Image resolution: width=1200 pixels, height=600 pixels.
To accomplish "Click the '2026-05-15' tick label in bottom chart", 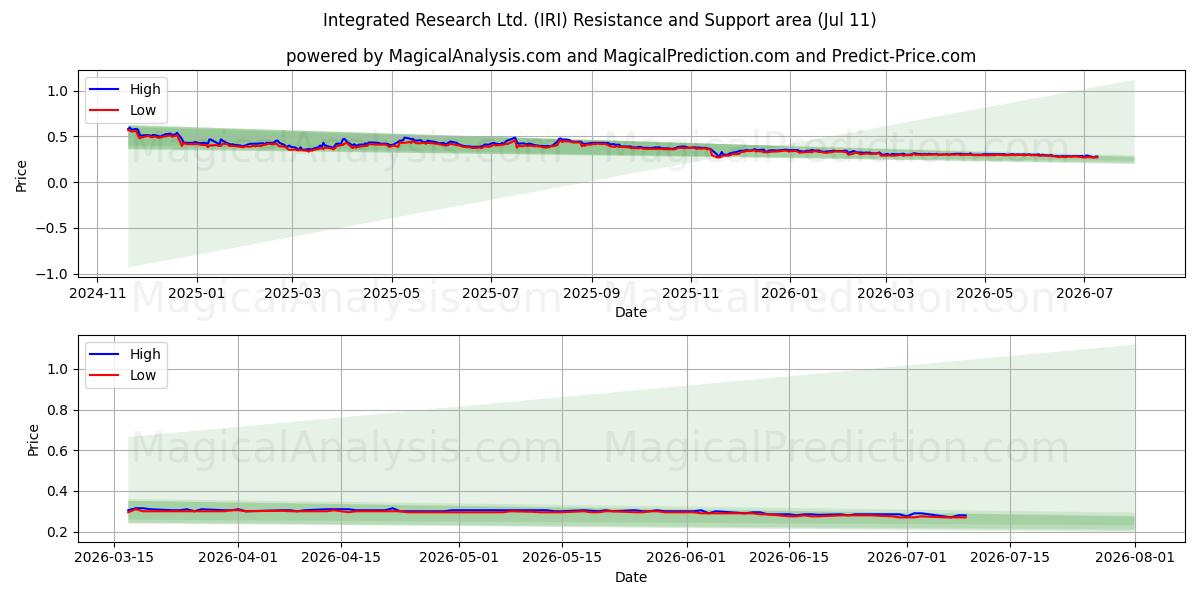I will (561, 559).
